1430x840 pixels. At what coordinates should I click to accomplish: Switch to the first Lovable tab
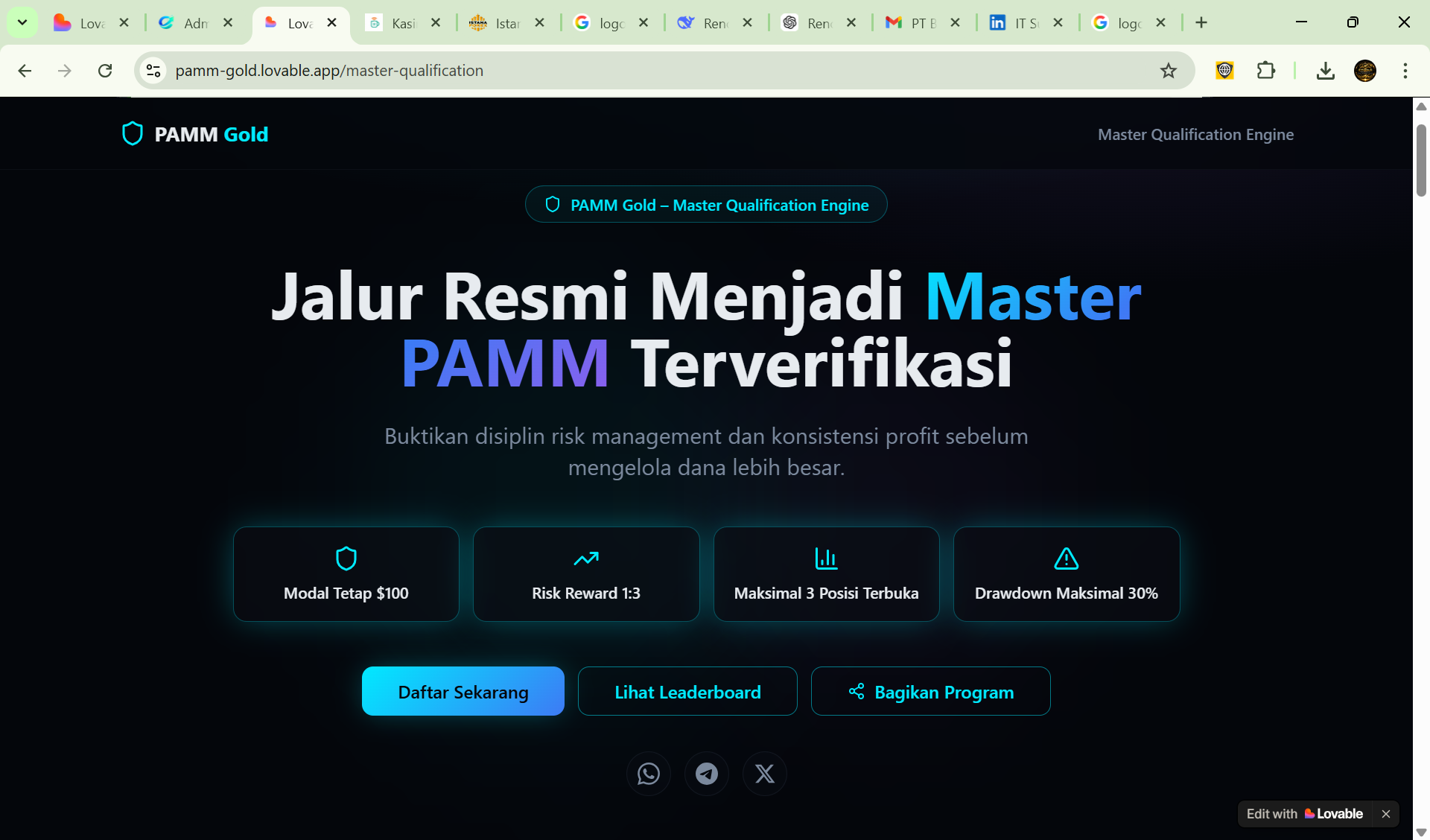coord(80,23)
